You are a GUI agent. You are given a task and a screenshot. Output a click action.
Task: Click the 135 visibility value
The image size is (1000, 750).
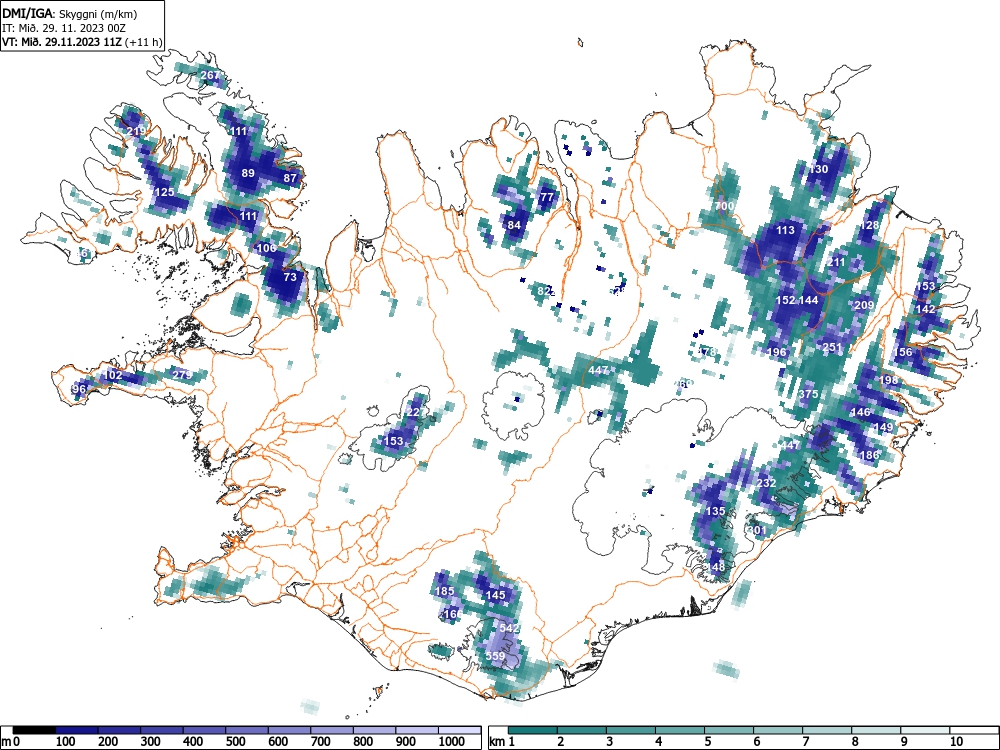coord(716,511)
